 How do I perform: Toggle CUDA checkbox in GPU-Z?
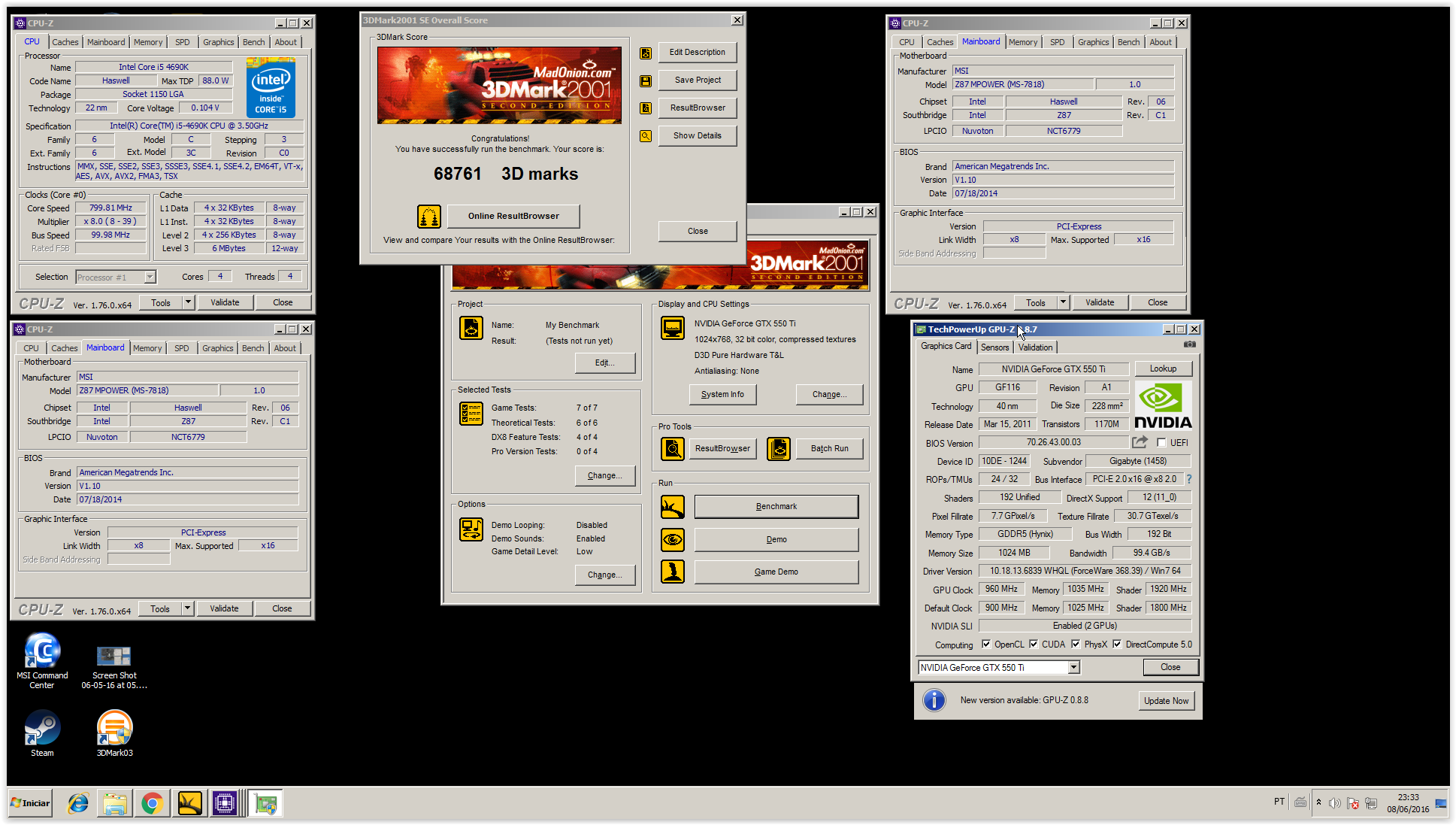coord(1034,645)
